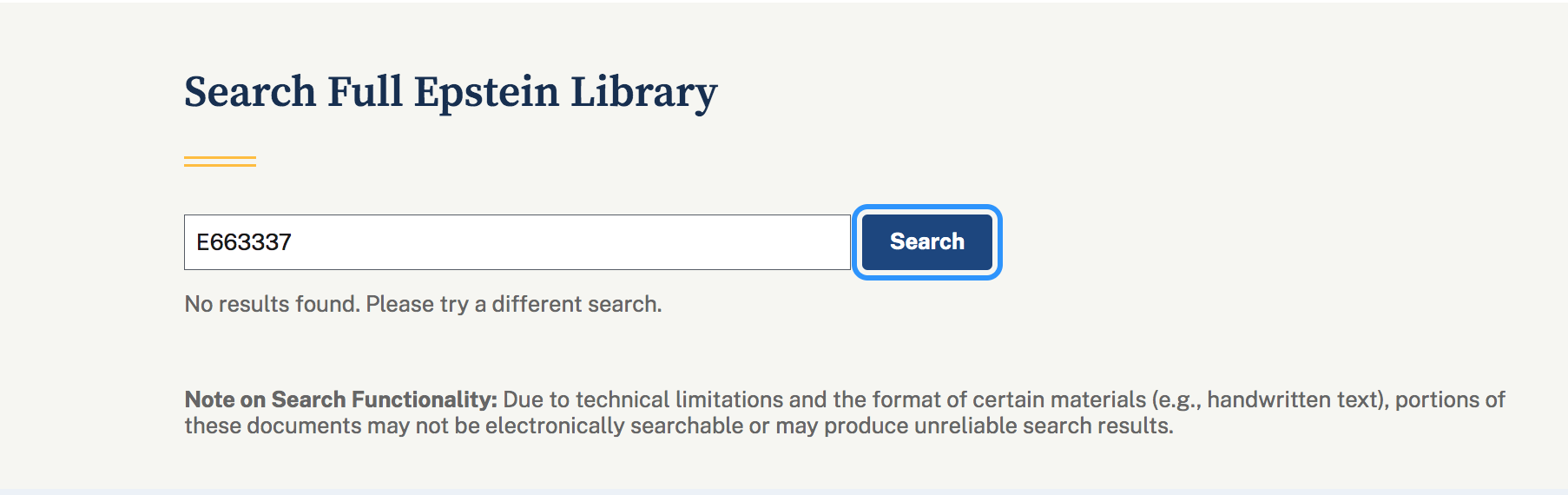Click "handwritten text" in the note
The image size is (1568, 495).
coord(1290,399)
